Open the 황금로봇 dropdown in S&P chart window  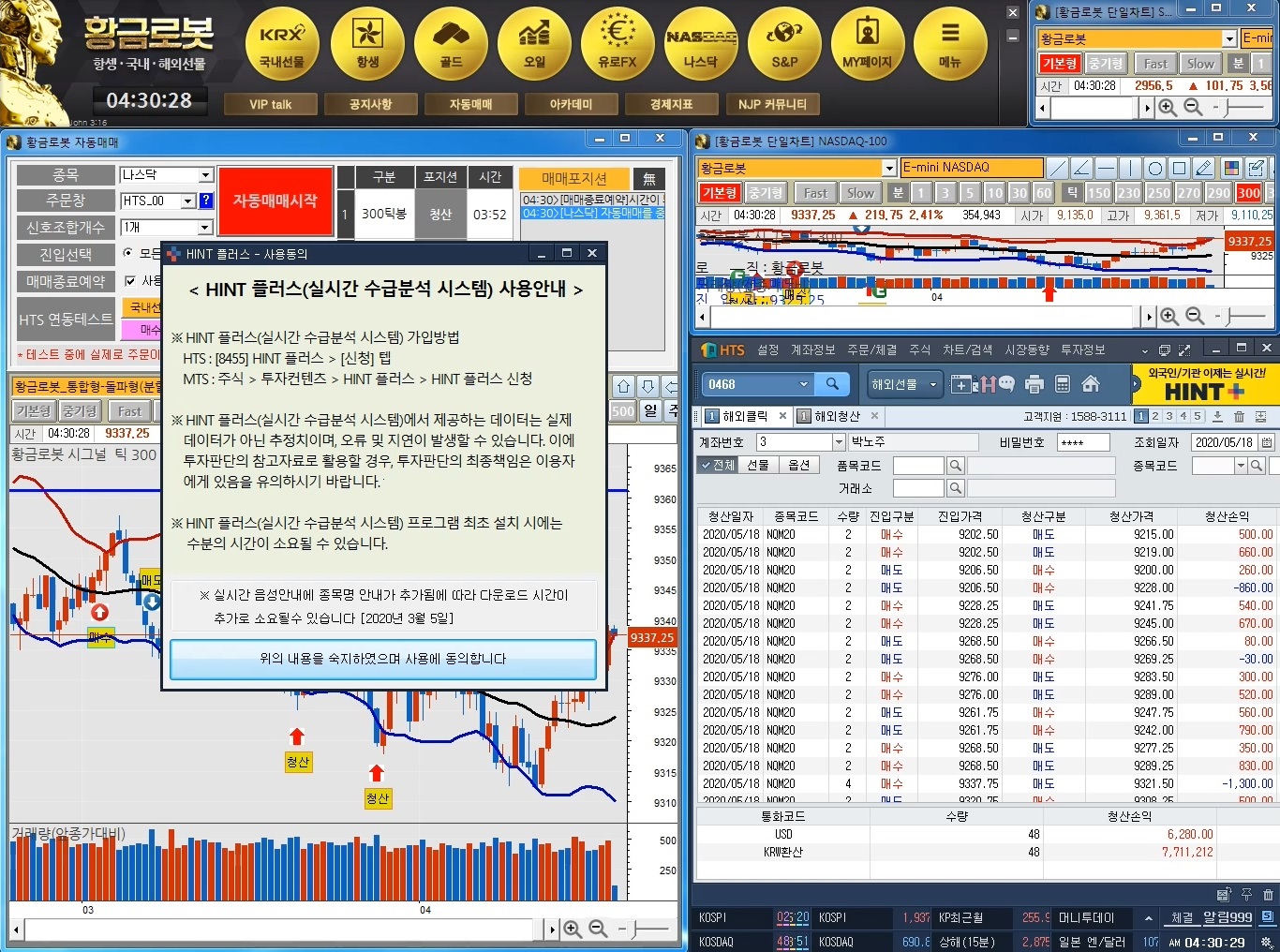[x=1229, y=38]
